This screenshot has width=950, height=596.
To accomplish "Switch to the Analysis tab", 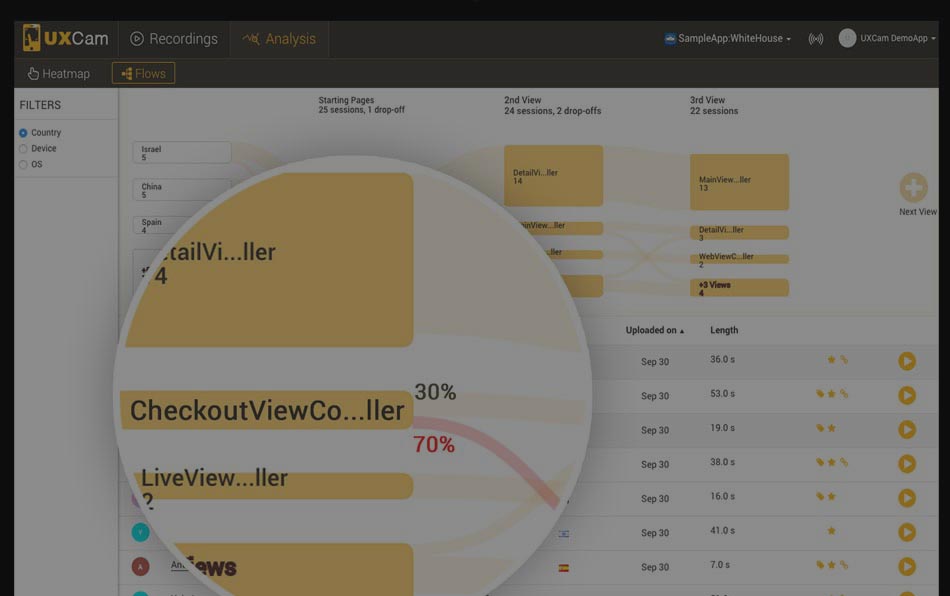I will 279,39.
